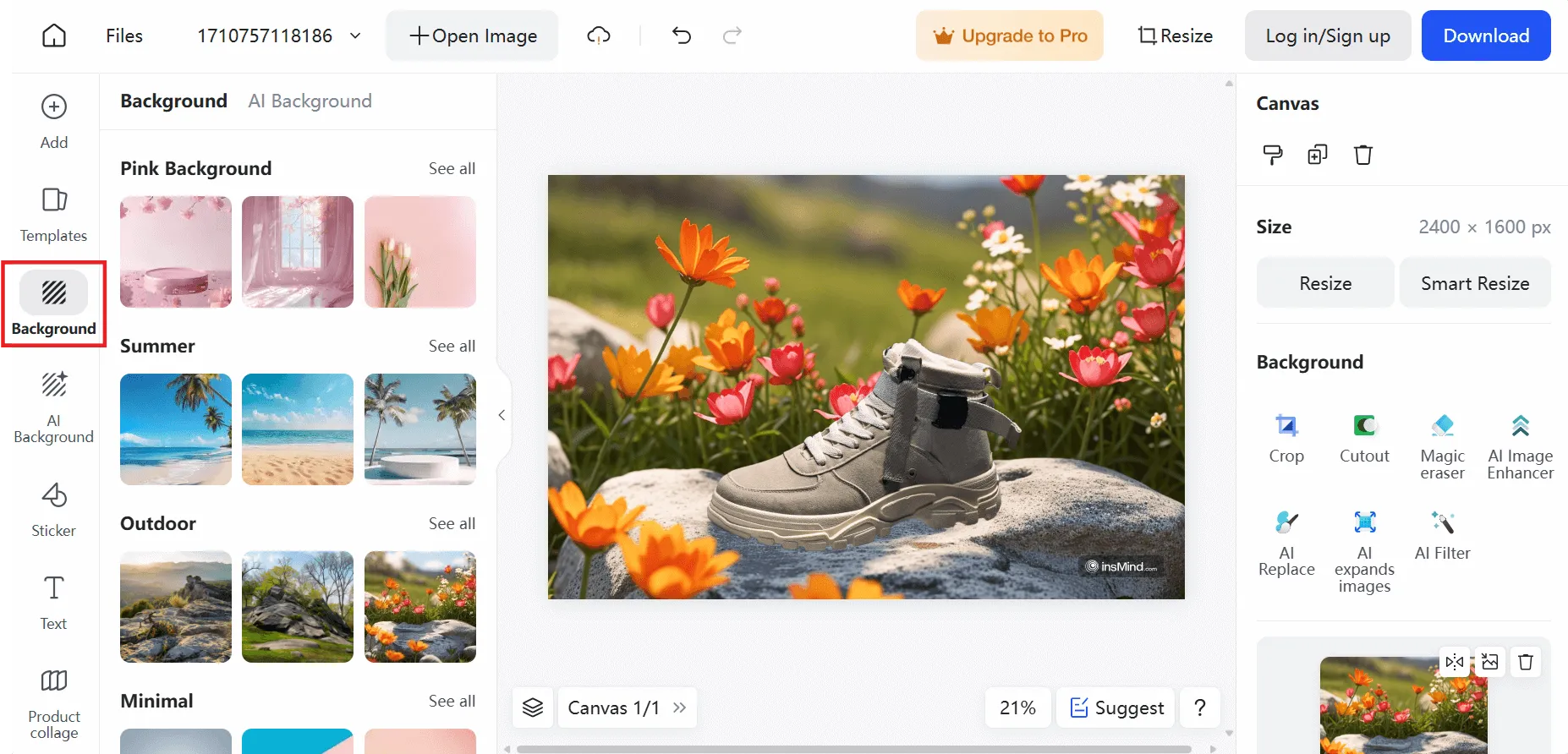Go to the home icon
This screenshot has width=1568, height=754.
[x=54, y=36]
